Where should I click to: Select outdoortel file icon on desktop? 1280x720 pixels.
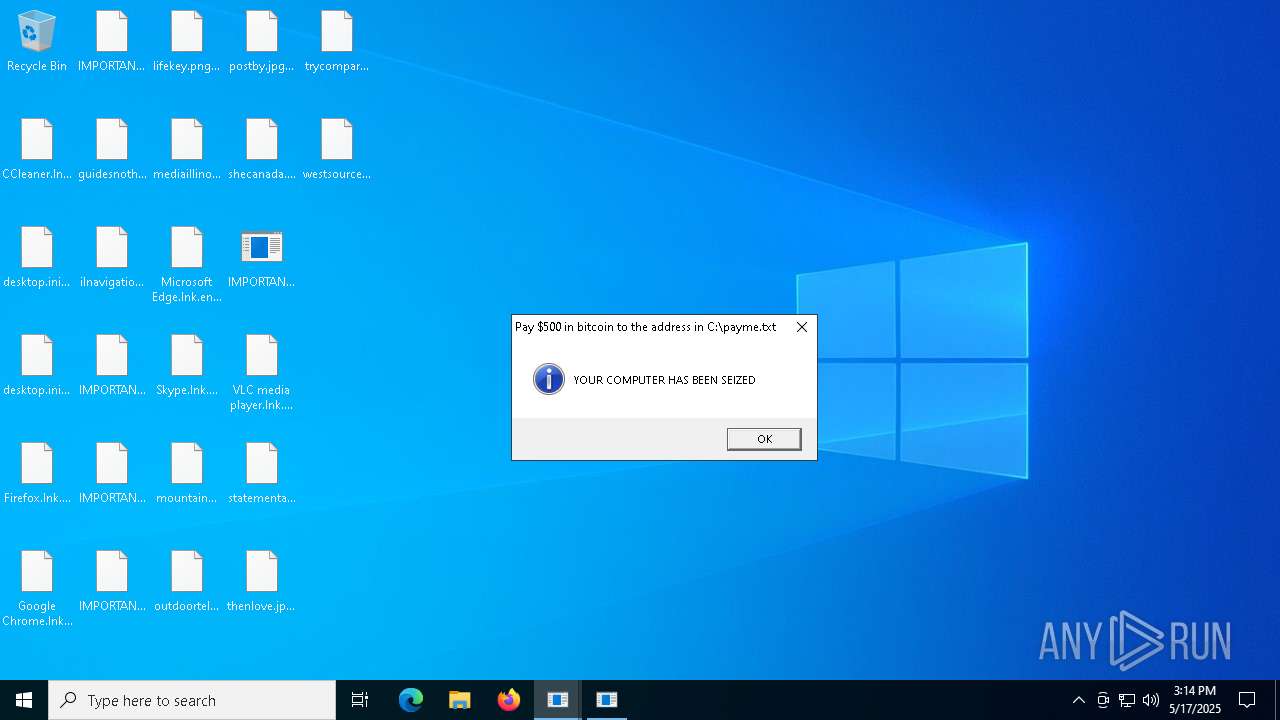click(x=187, y=582)
